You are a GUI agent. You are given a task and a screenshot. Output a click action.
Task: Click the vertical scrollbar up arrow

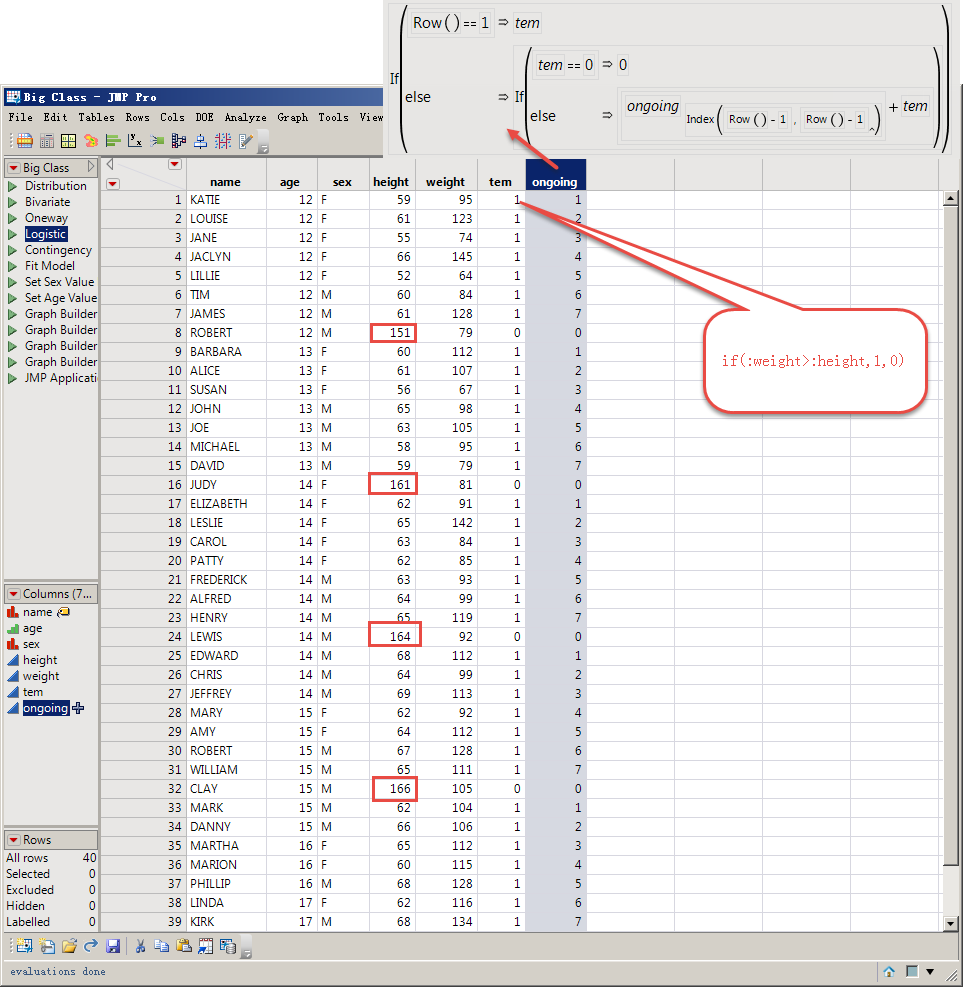tap(950, 199)
